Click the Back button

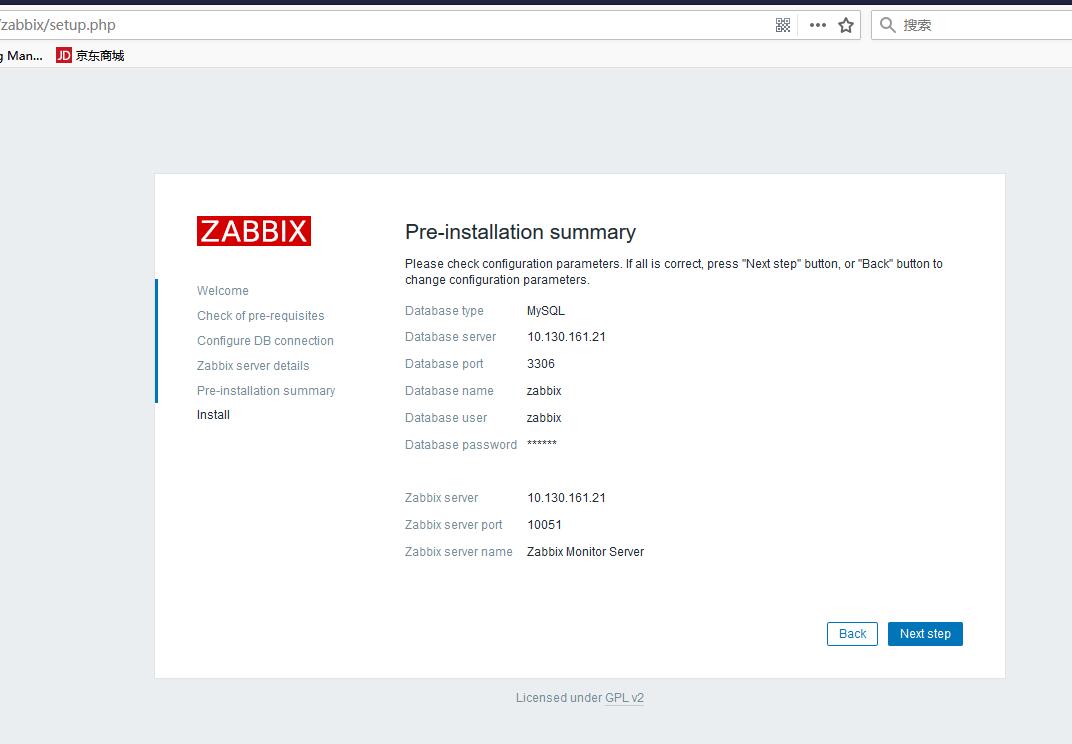(852, 634)
